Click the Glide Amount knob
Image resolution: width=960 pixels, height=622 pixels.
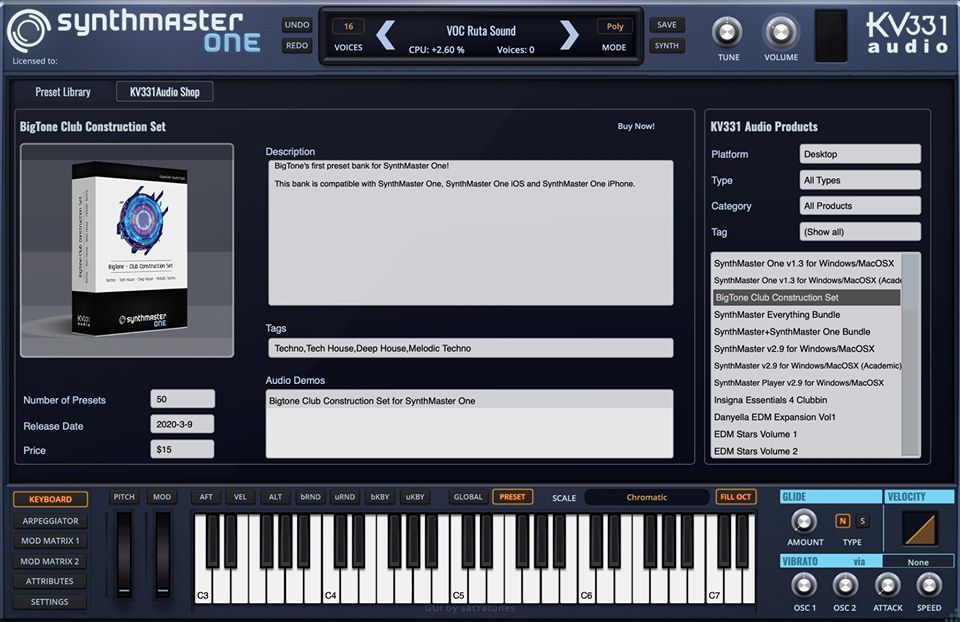click(x=804, y=521)
